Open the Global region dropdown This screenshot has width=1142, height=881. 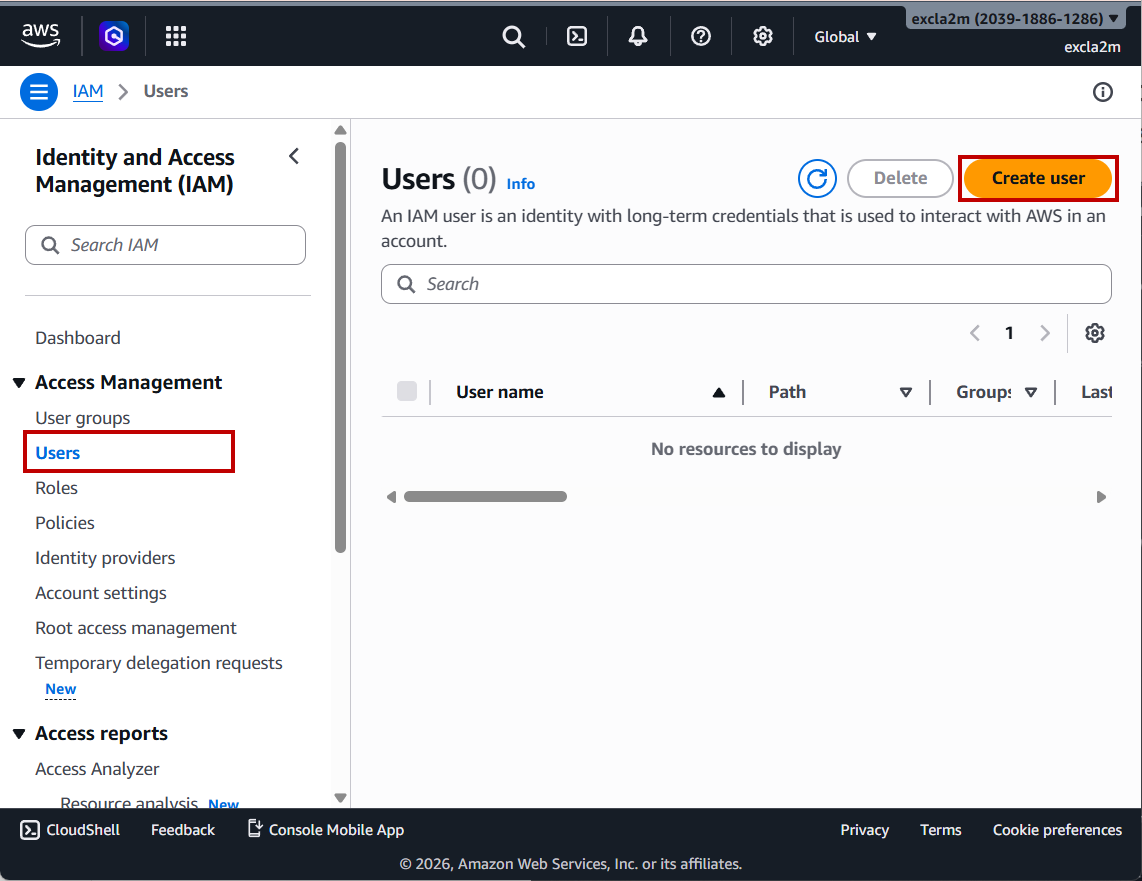pyautogui.click(x=845, y=37)
